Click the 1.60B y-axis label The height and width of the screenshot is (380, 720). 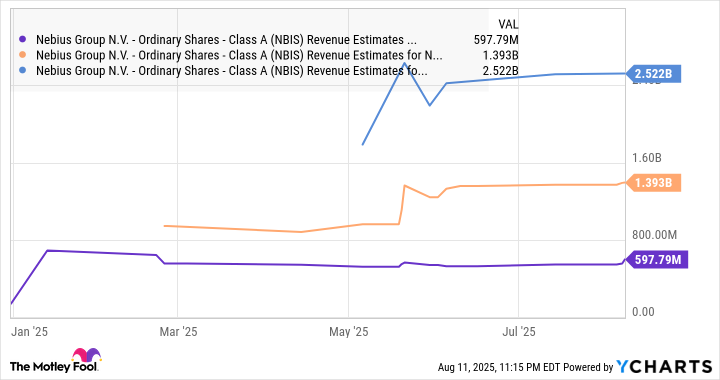point(647,158)
